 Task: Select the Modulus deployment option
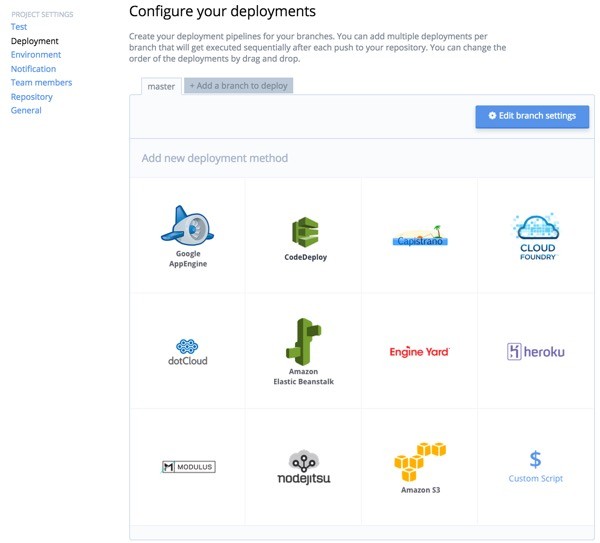[189, 467]
